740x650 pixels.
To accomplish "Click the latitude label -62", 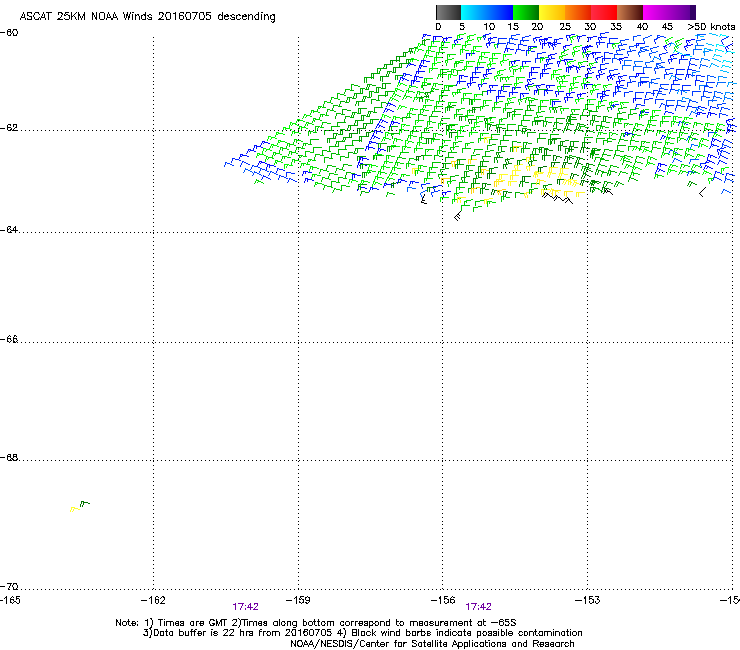I will pyautogui.click(x=9, y=128).
